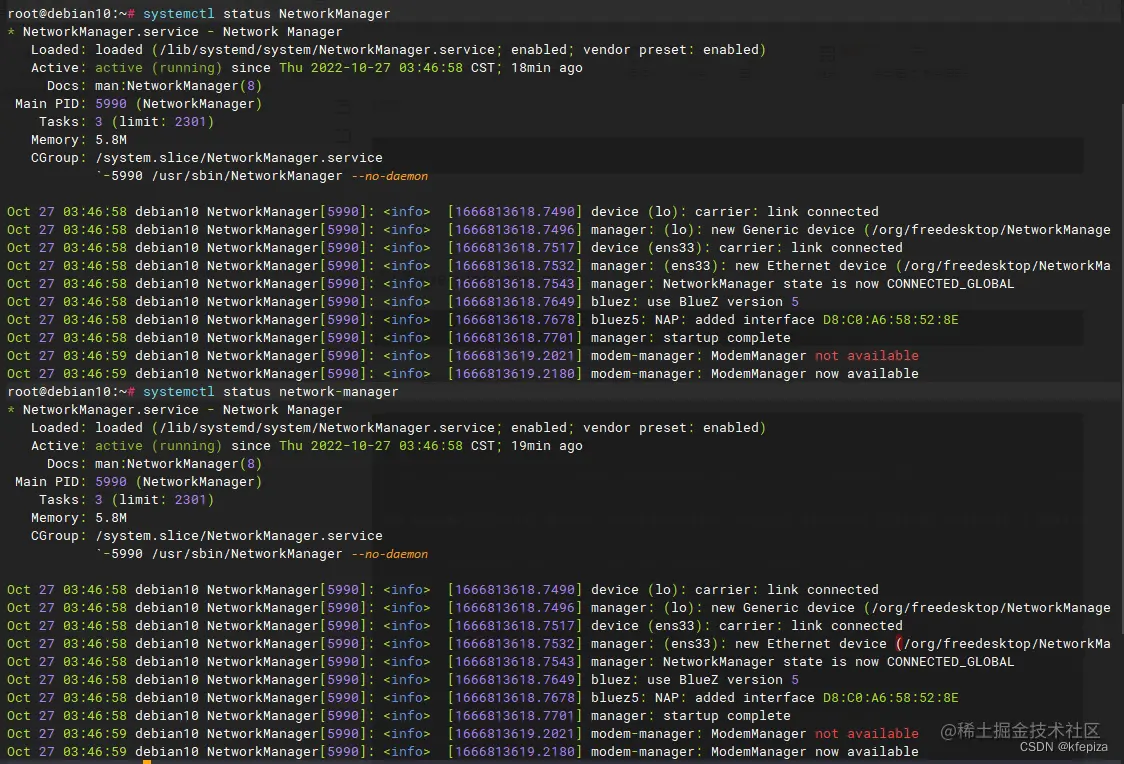The width and height of the screenshot is (1124, 764).
Task: Click "manager: startup complete" in the first status output
Action: tap(690, 338)
